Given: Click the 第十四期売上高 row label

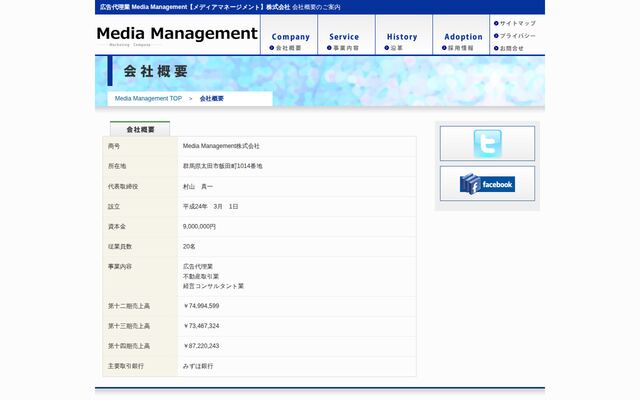Looking at the screenshot, I should [129, 346].
